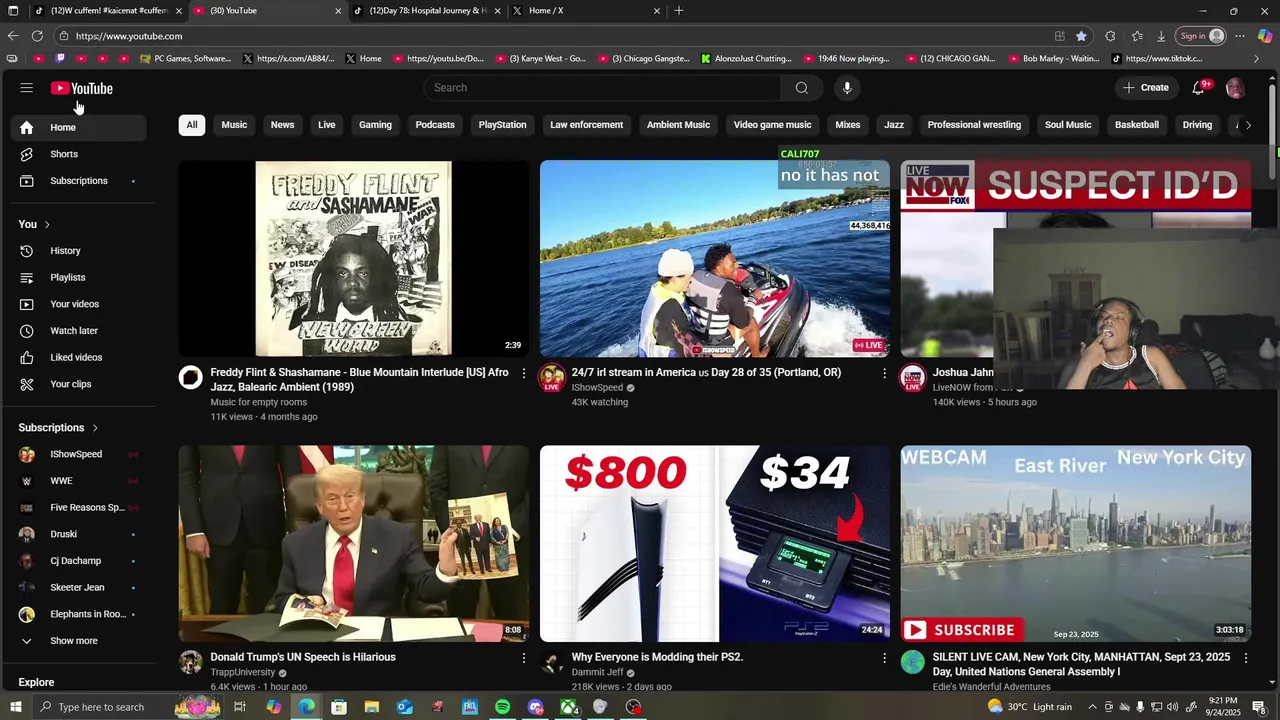Open the Shorts sidebar item
Image resolution: width=1280 pixels, height=720 pixels.
[x=79, y=154]
